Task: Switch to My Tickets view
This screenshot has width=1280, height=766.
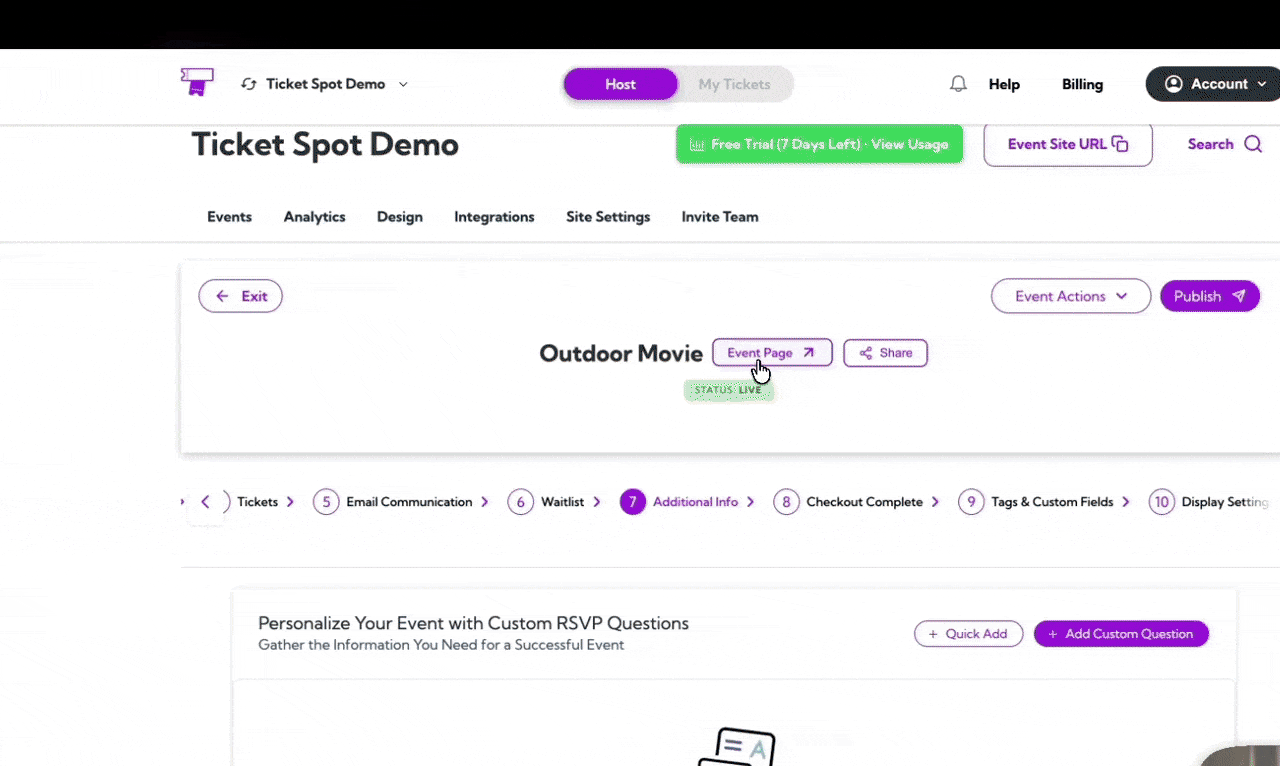Action: tap(734, 84)
